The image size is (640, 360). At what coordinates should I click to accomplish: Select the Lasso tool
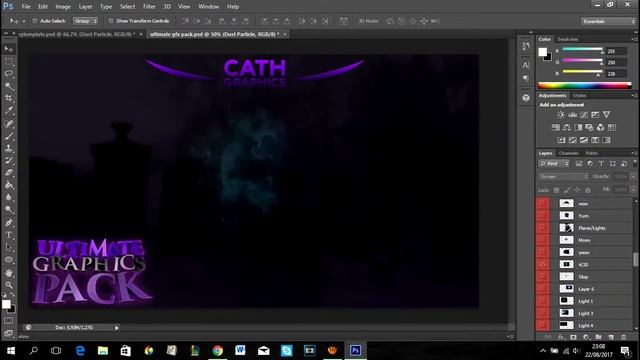click(x=9, y=73)
